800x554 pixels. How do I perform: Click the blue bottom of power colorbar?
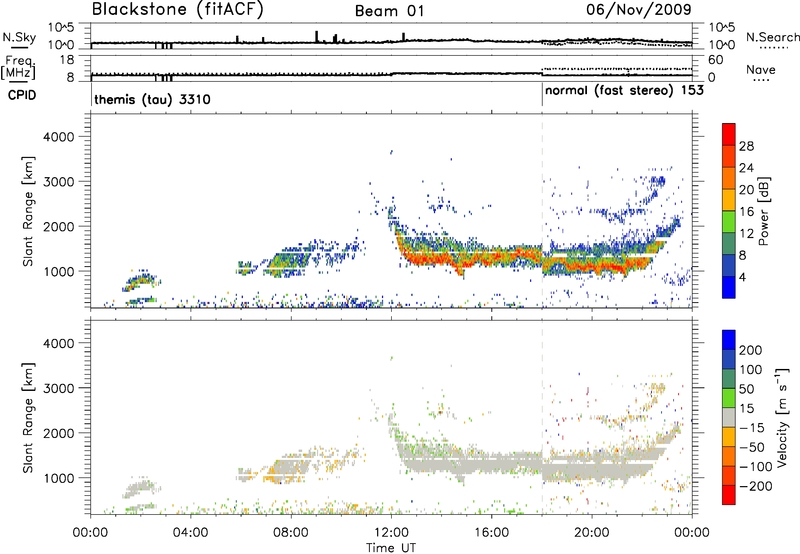click(729, 287)
